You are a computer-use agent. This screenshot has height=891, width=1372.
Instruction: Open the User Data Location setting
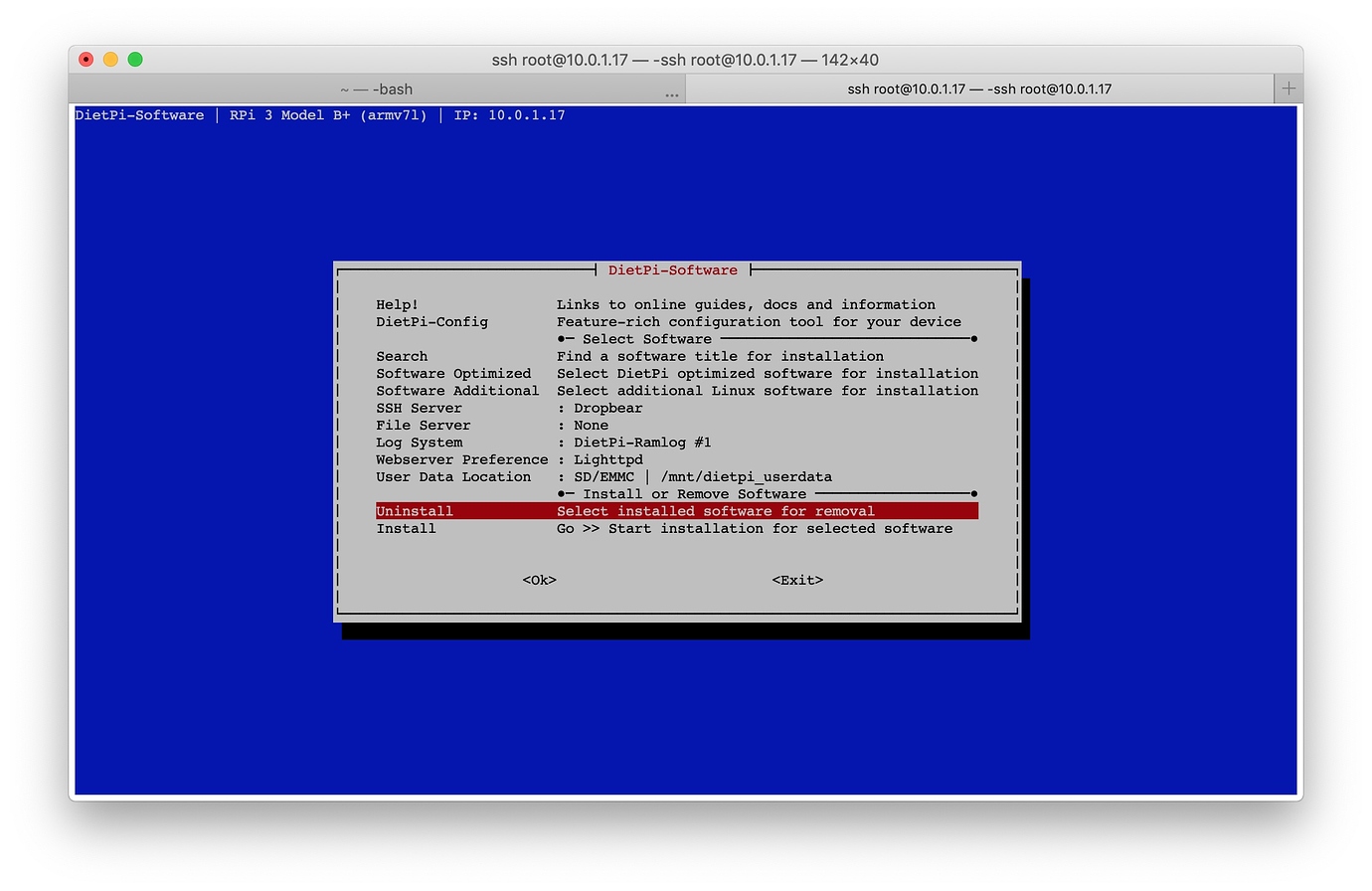676,476
